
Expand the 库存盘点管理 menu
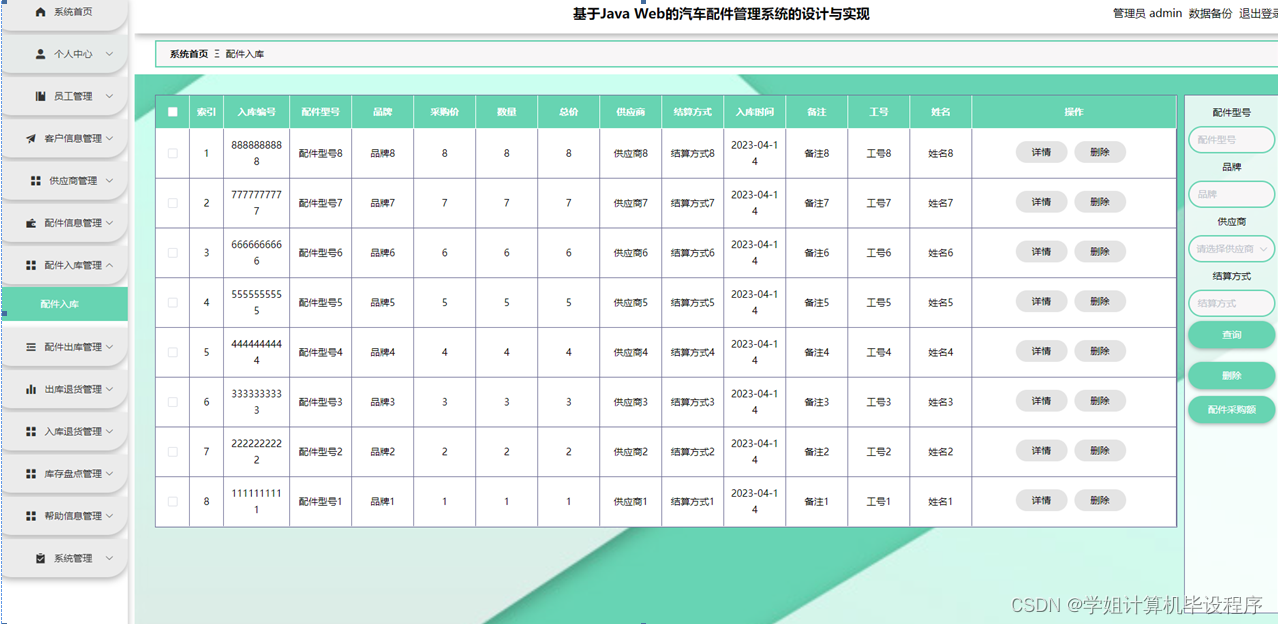pos(64,474)
